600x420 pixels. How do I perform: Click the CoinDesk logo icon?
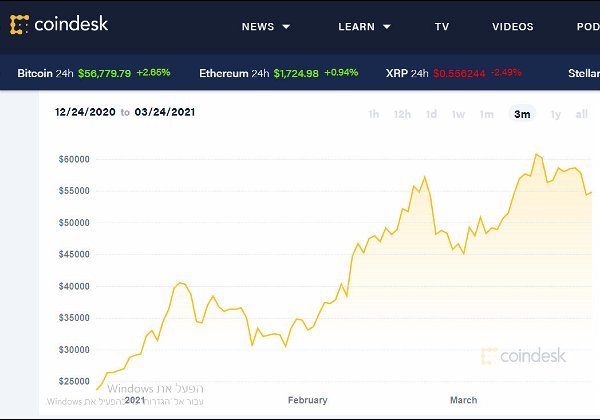(19, 23)
